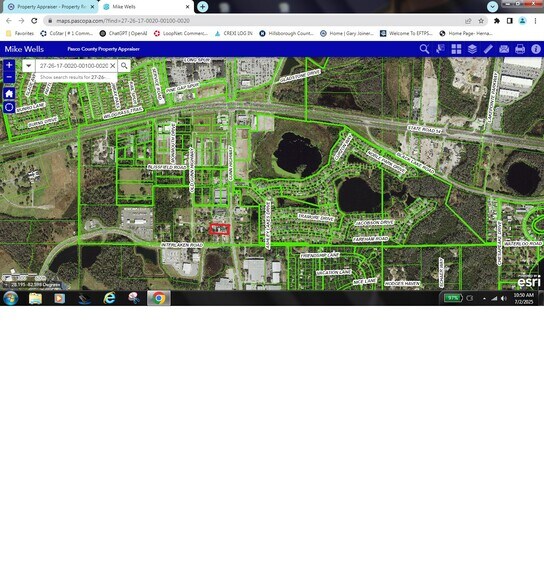Screen dimensions: 544x588
Task: Open the Snipping Tool taskbar icon
Action: [x=134, y=298]
